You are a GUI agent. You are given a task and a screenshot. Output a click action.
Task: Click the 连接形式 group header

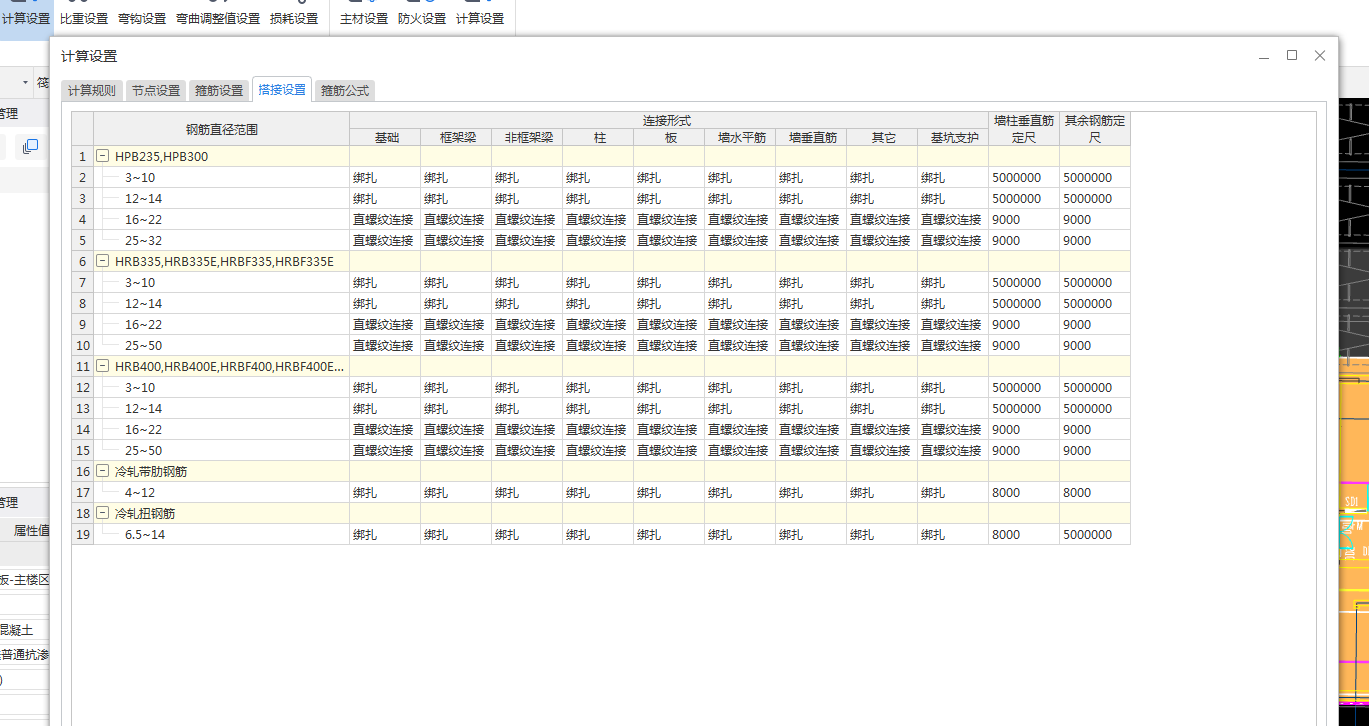coord(669,120)
